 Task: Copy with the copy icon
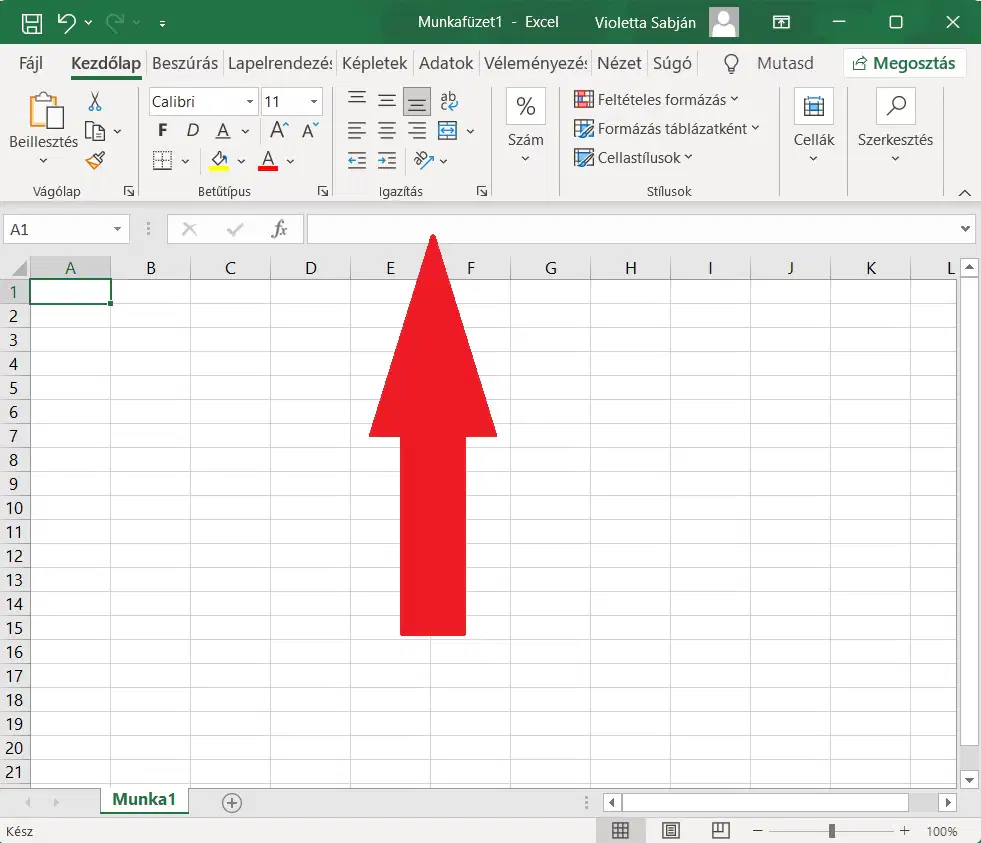94,131
